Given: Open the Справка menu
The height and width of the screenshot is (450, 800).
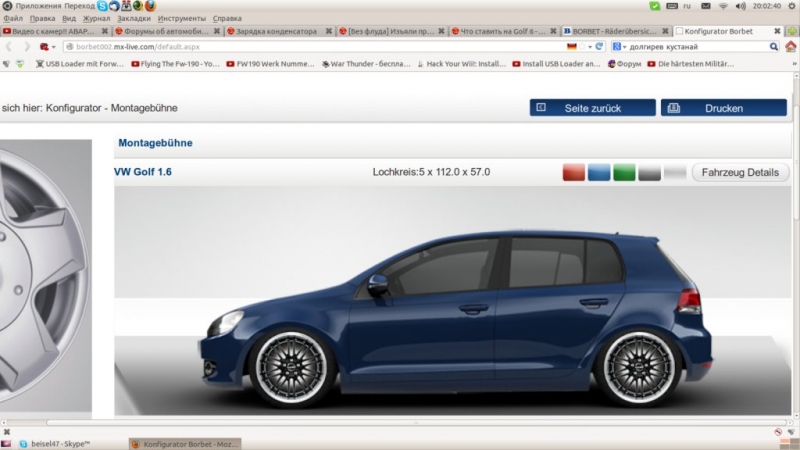Looking at the screenshot, I should pos(227,18).
